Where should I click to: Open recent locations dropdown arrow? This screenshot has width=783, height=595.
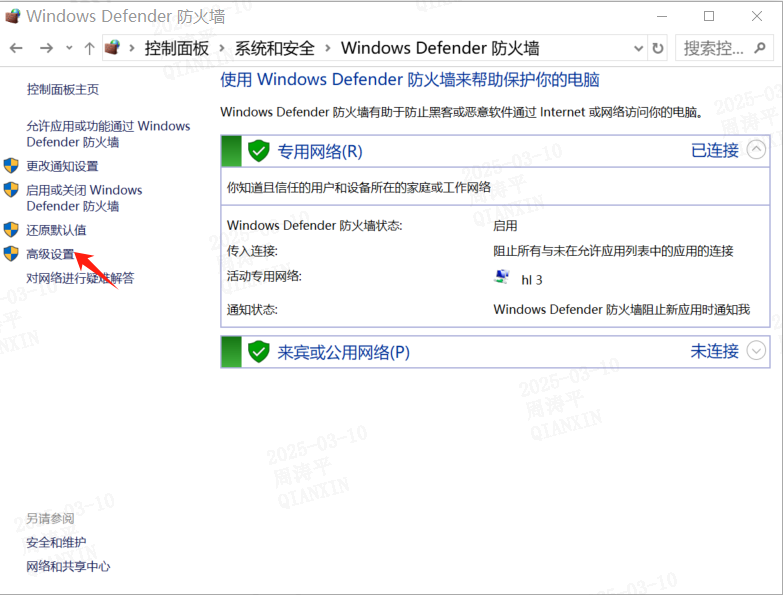(x=69, y=48)
